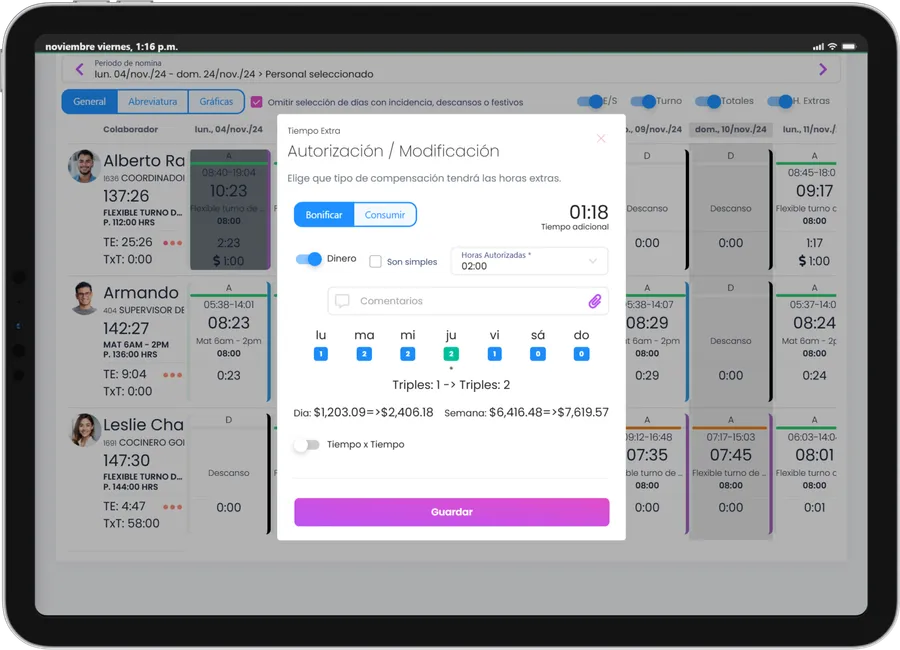The width and height of the screenshot is (900, 650).
Task: Click the green ju day badge showing 2
Action: click(451, 353)
